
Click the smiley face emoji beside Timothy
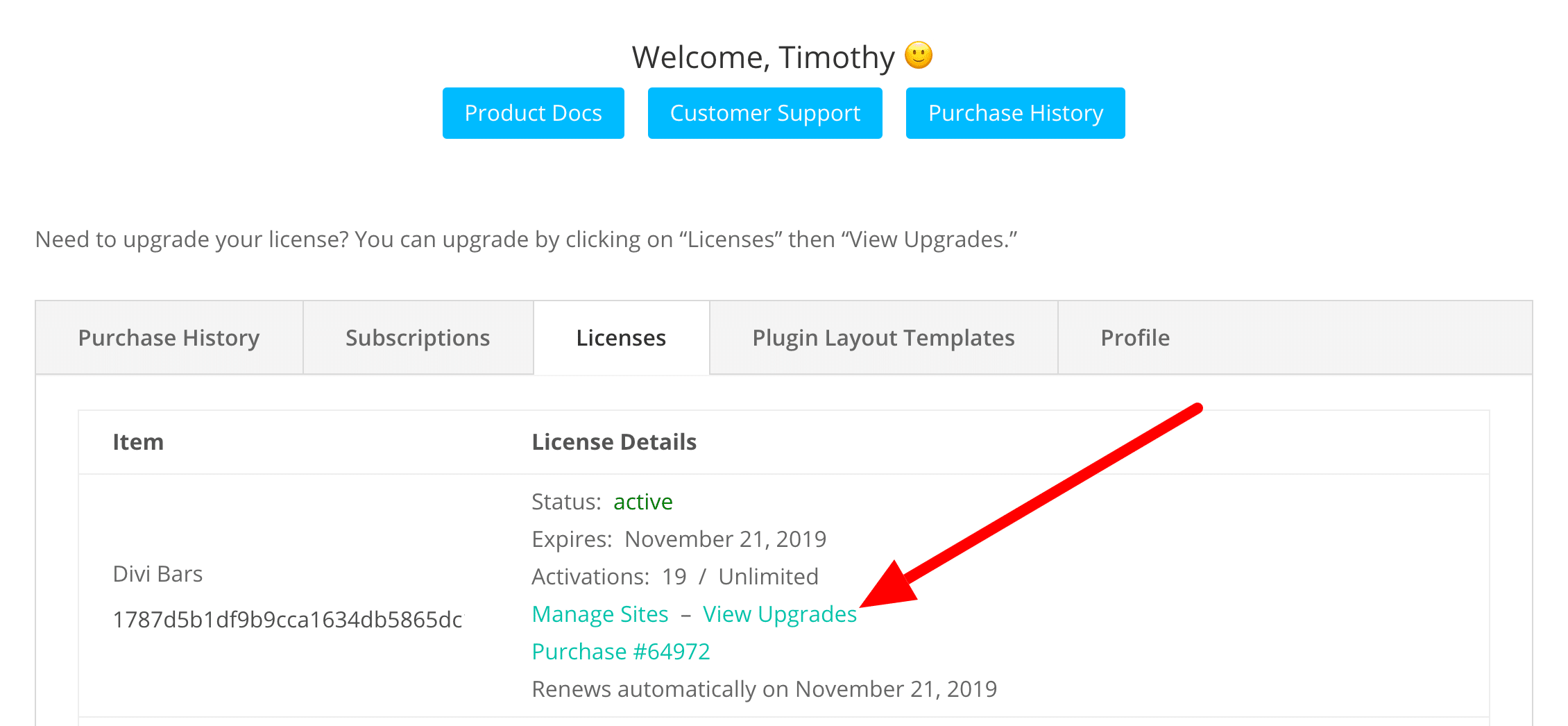click(918, 56)
